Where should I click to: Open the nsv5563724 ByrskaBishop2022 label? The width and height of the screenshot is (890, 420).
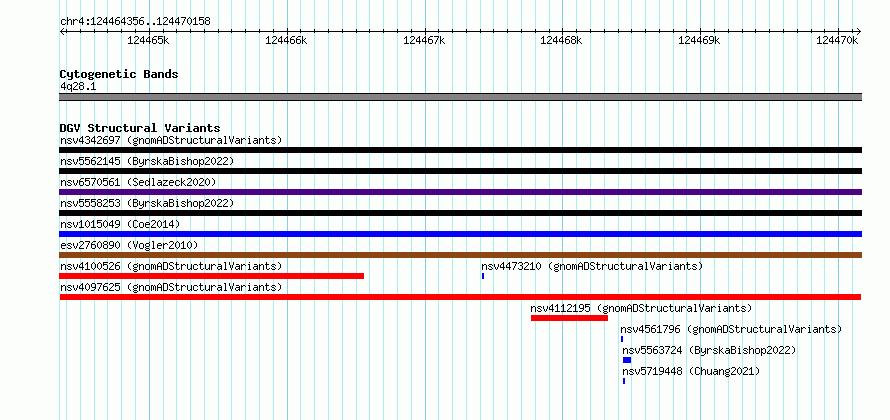tap(710, 350)
